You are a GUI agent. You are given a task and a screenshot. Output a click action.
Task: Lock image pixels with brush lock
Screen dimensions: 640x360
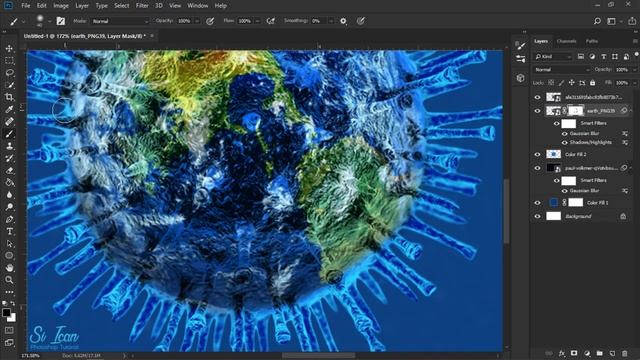562,83
